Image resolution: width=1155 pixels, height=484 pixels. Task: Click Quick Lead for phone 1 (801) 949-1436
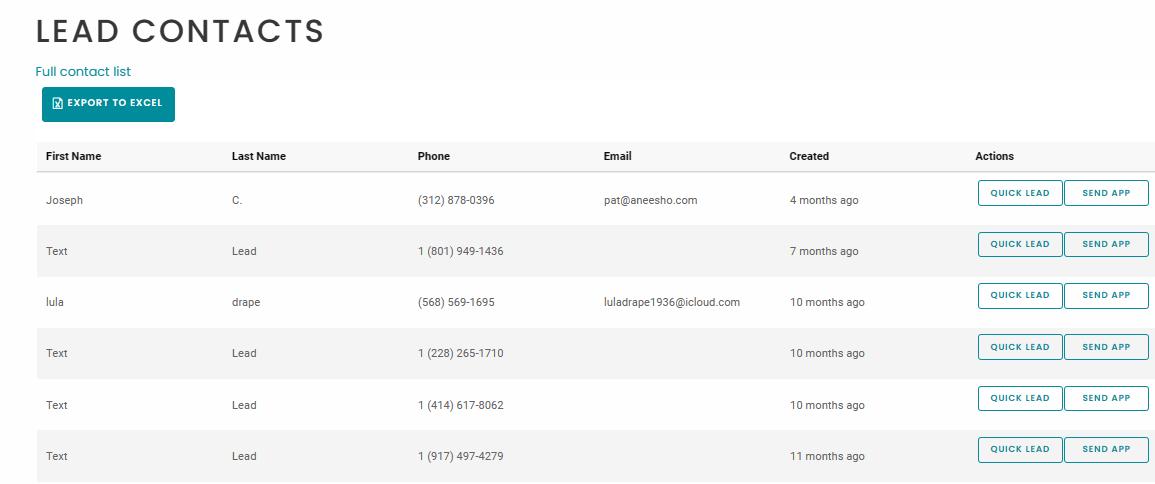1019,244
